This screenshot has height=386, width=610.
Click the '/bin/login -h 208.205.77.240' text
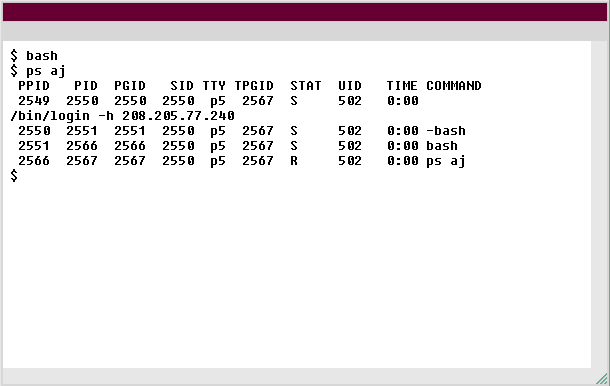coord(123,116)
